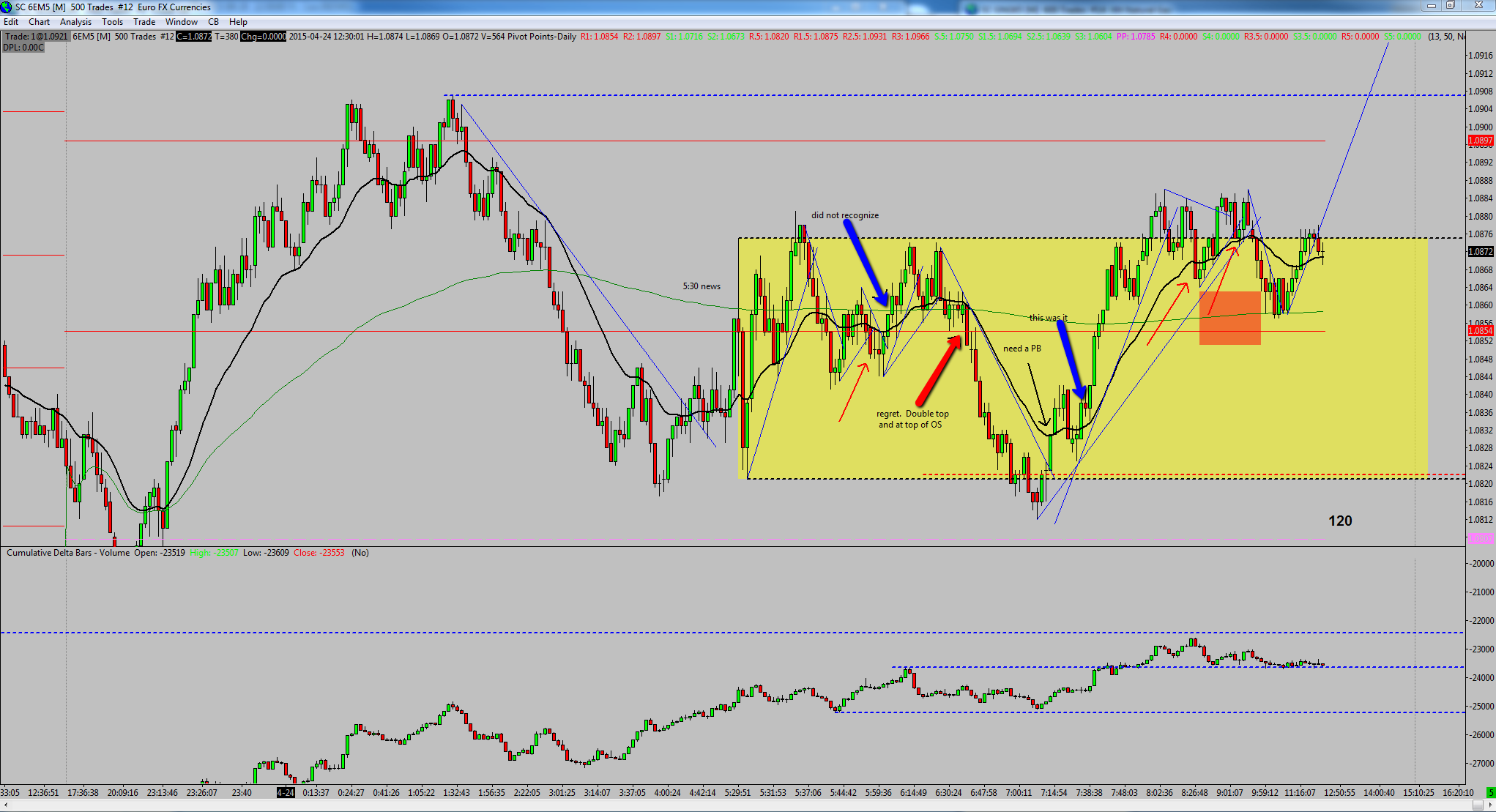The width and height of the screenshot is (1496, 812).
Task: Click the 'Pivot Points-Daily' study label
Action: click(x=541, y=37)
